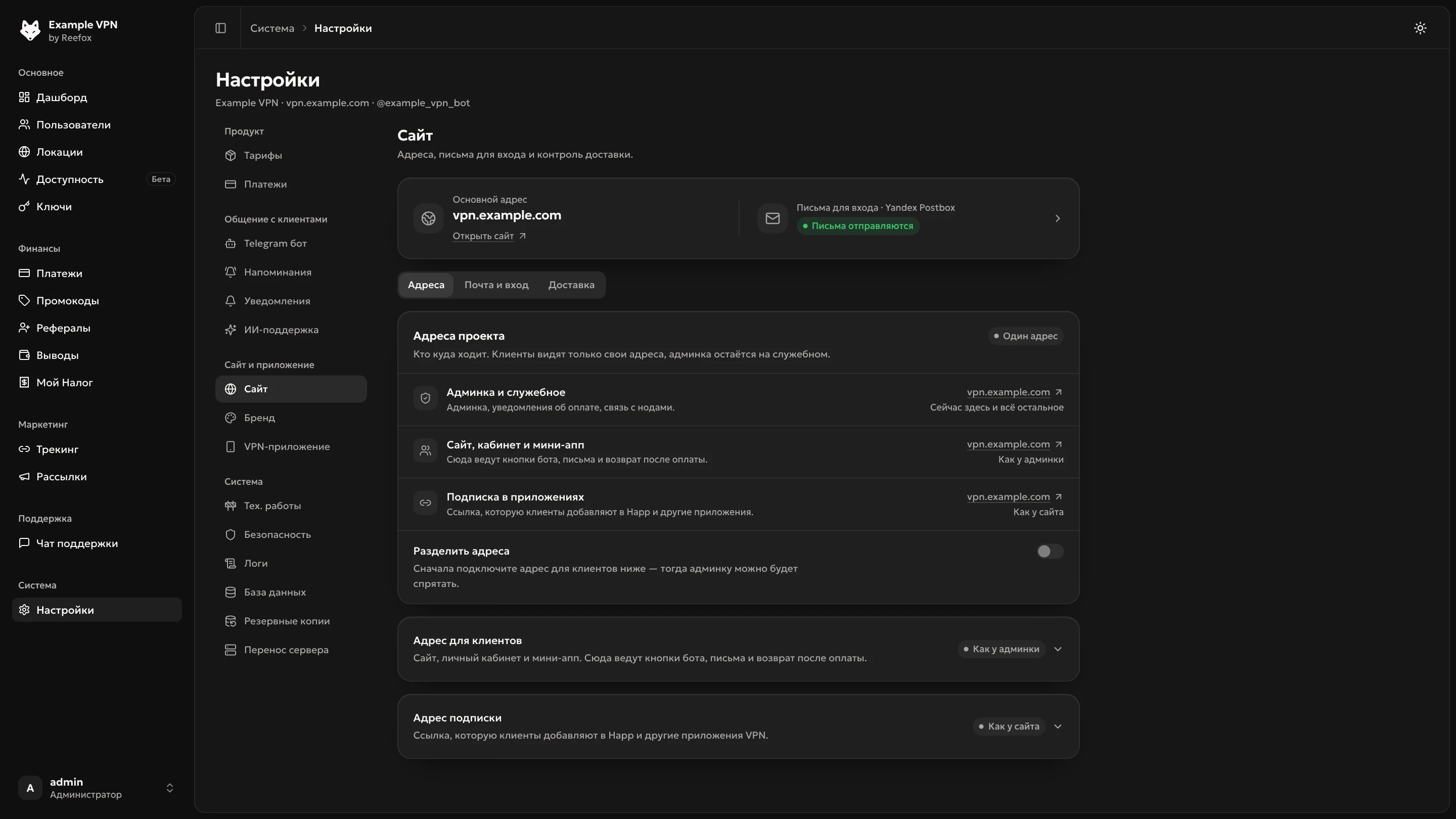The width and height of the screenshot is (1456, 819).
Task: Click Система in the breadcrumb
Action: click(x=272, y=28)
